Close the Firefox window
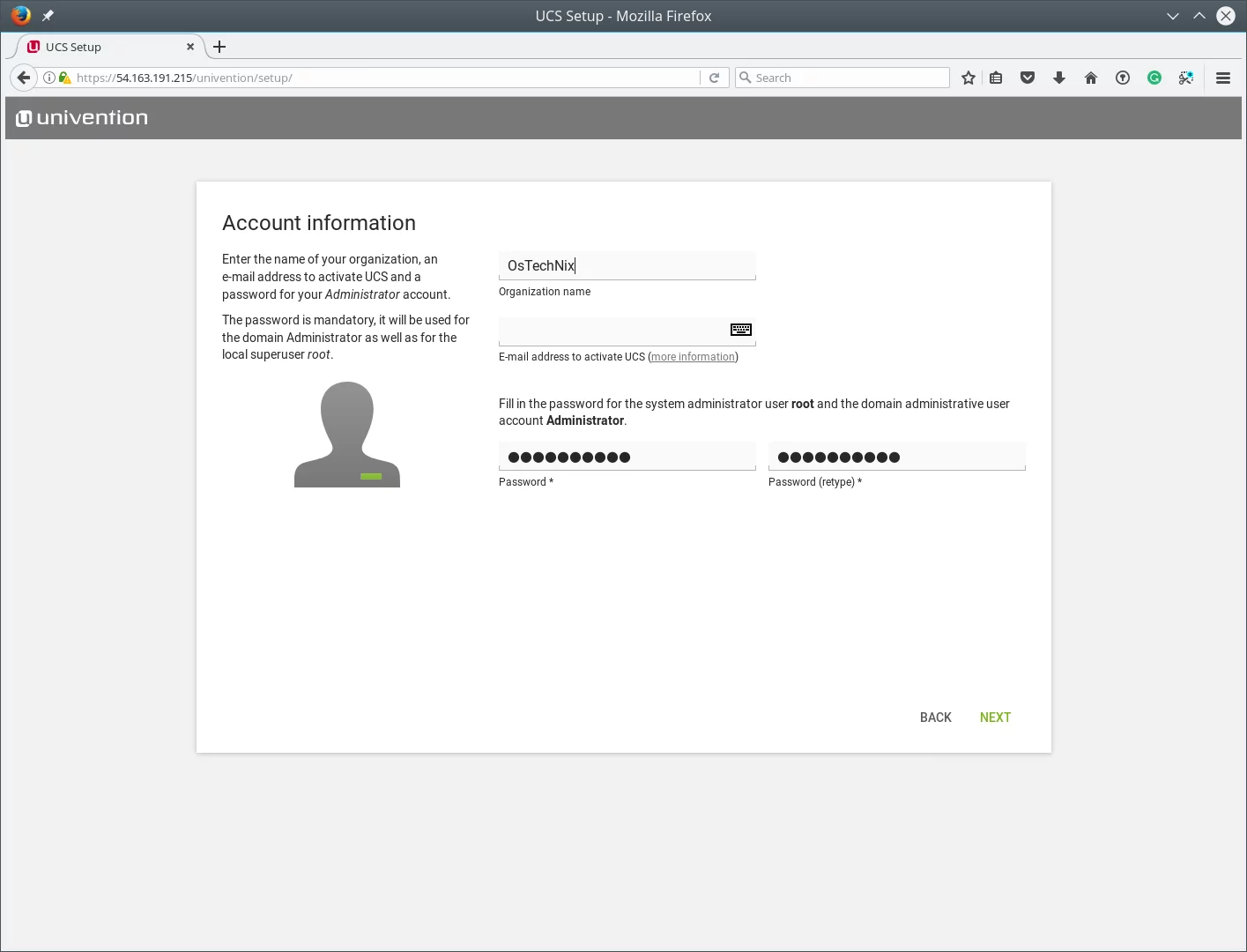1247x952 pixels. click(x=1226, y=16)
